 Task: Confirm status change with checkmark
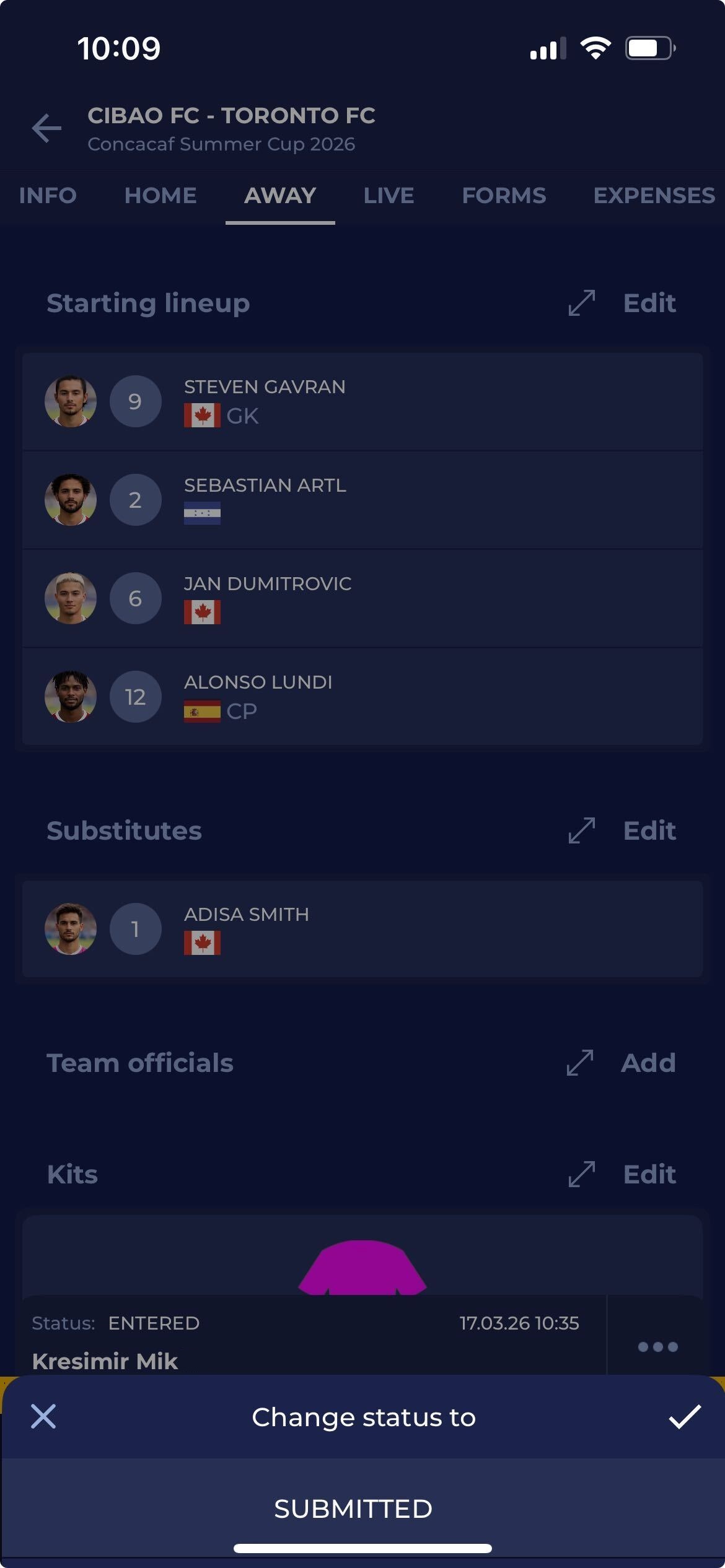[685, 1417]
